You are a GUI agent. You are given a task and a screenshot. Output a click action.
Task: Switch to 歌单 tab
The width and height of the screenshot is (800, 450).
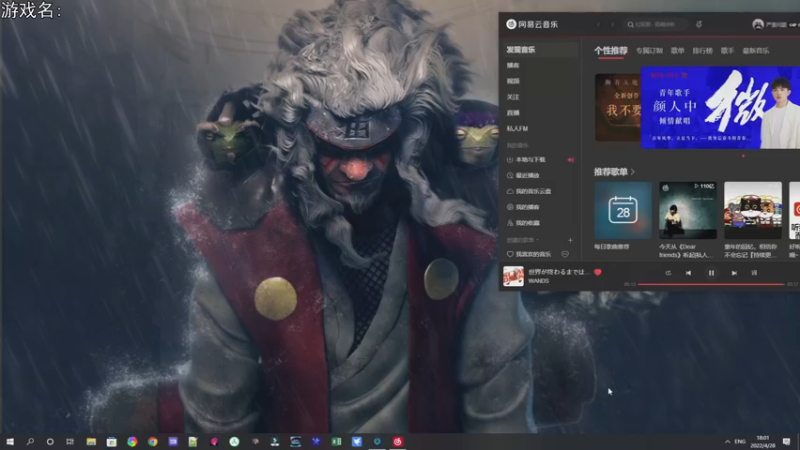678,51
